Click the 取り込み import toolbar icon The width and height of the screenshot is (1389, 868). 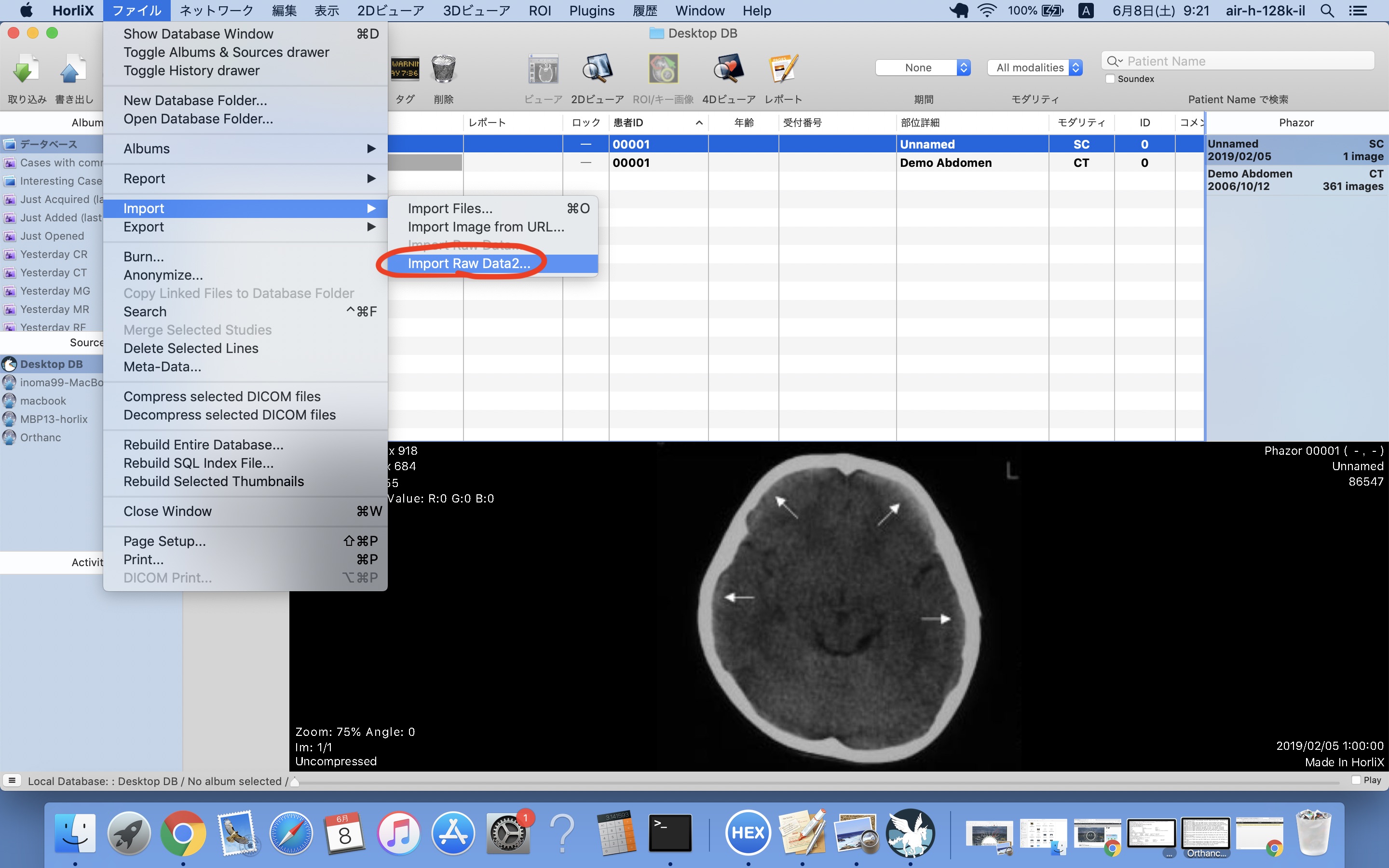tap(25, 70)
